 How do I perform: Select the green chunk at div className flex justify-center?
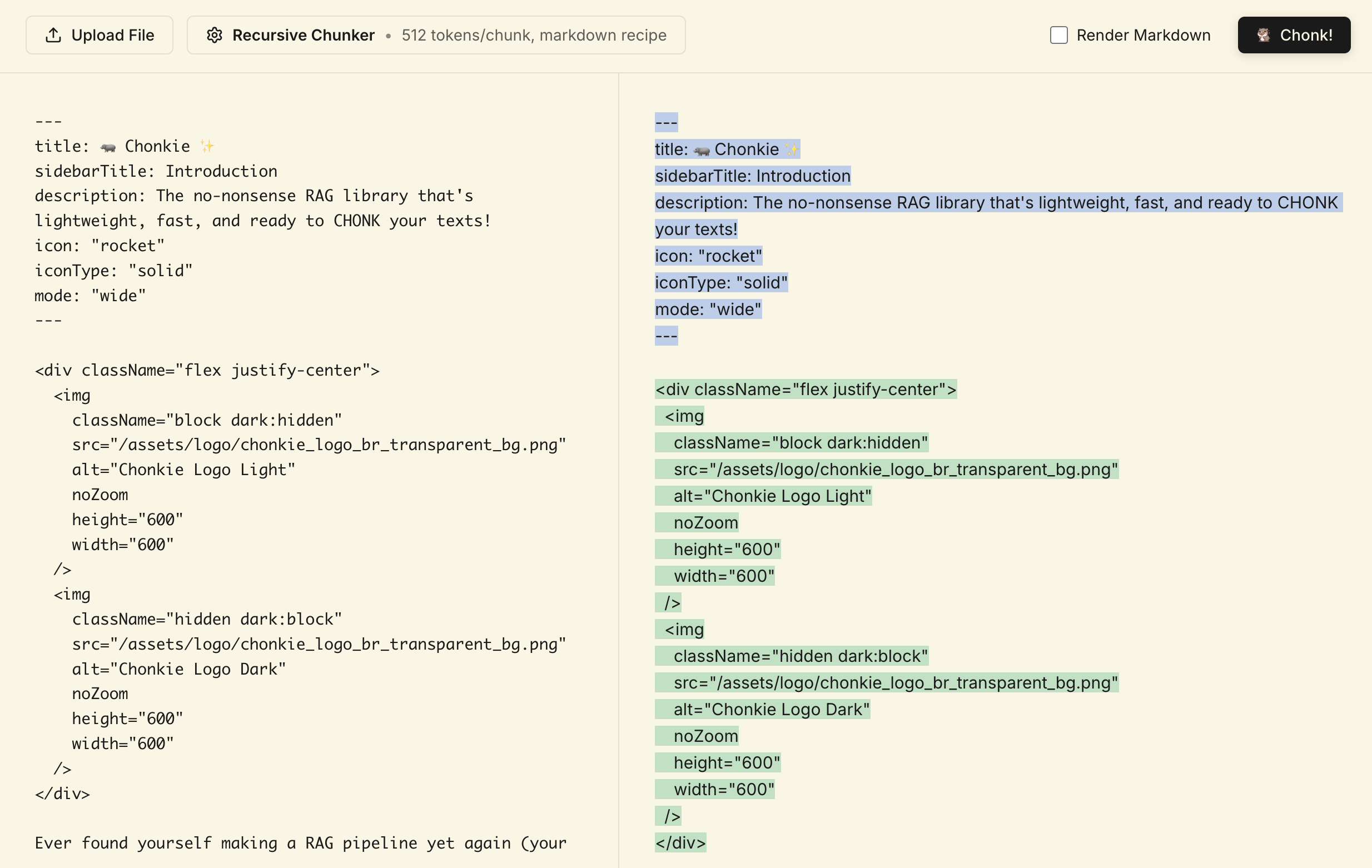point(805,390)
